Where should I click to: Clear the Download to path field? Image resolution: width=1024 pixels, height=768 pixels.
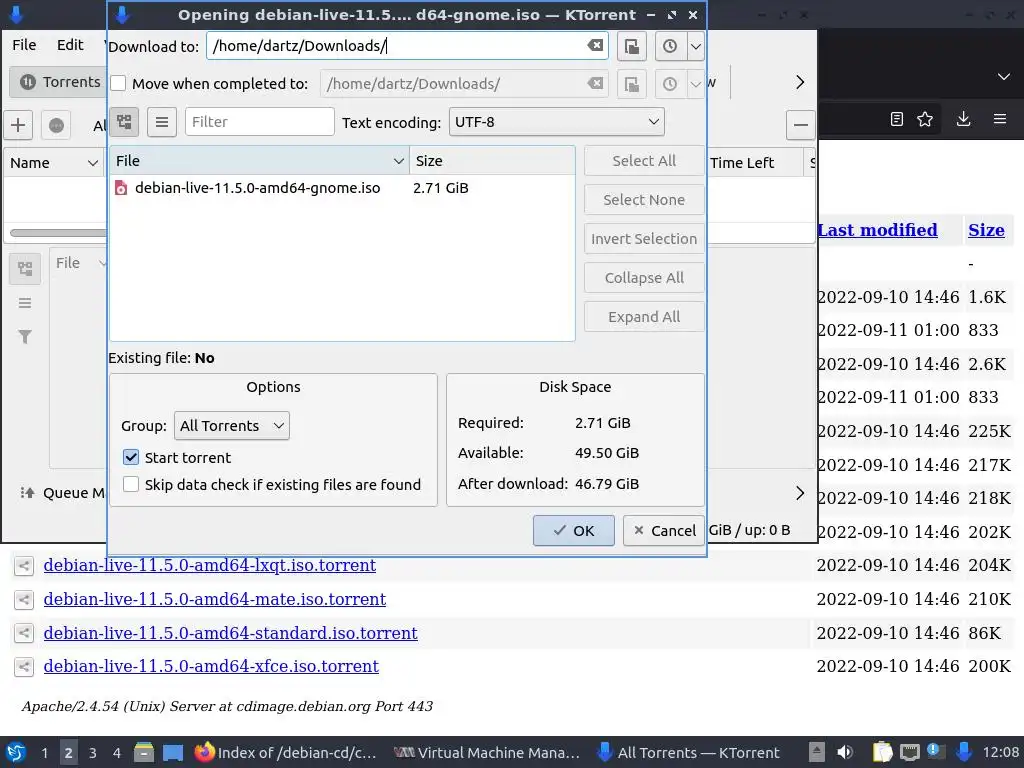(x=595, y=46)
